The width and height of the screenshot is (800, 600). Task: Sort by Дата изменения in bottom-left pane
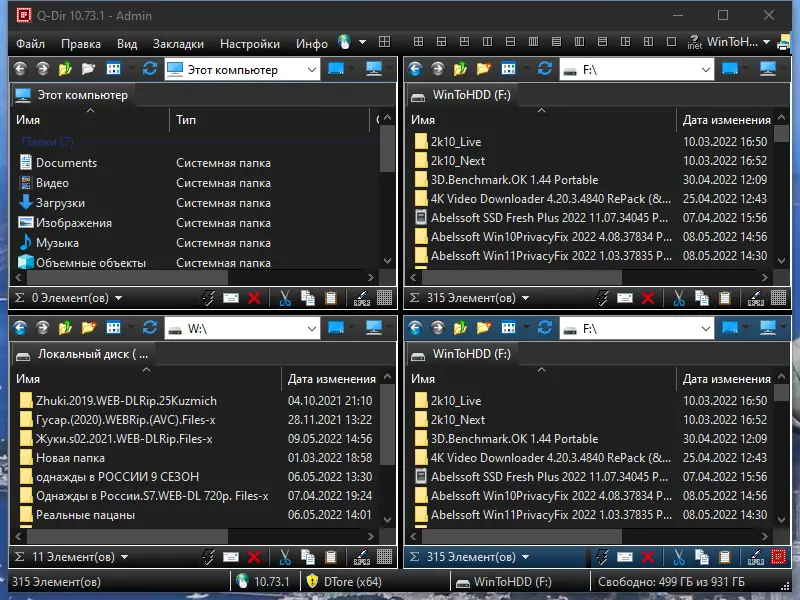[x=332, y=379]
